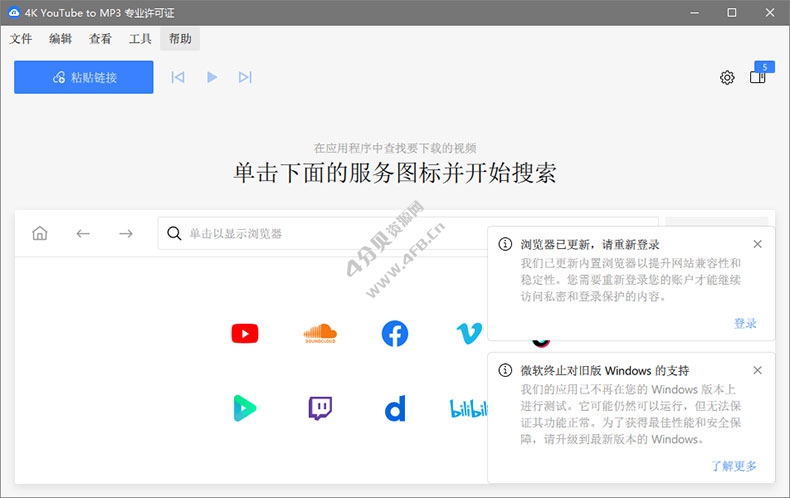Screen dimensions: 790x498
Task: Open the 帮助 menu
Action: (x=180, y=39)
